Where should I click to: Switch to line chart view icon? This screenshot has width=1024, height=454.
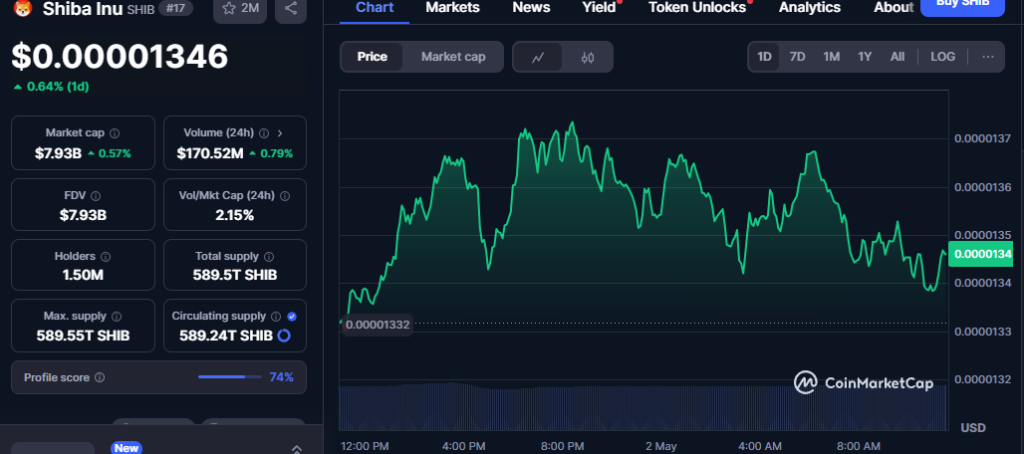click(537, 57)
